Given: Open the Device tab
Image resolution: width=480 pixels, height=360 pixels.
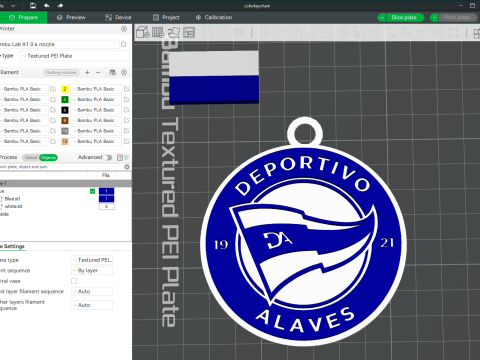Looking at the screenshot, I should coord(118,17).
